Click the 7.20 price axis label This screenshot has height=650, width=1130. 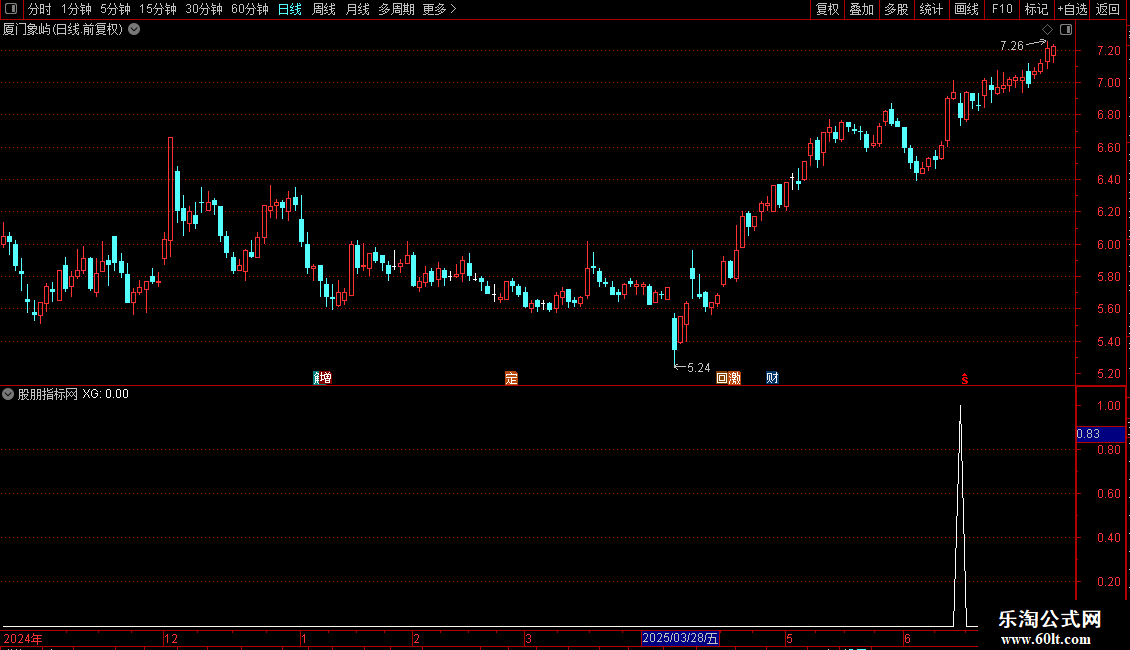[1108, 50]
